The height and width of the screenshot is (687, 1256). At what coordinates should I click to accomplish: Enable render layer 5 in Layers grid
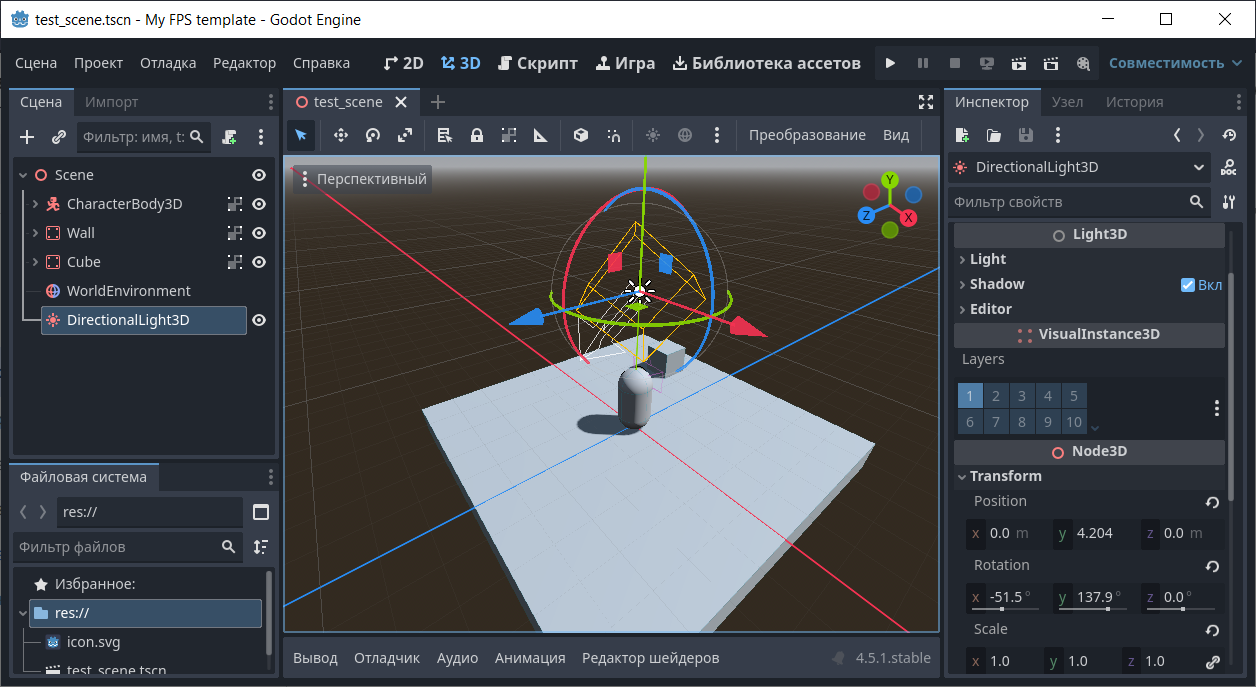tap(1074, 396)
